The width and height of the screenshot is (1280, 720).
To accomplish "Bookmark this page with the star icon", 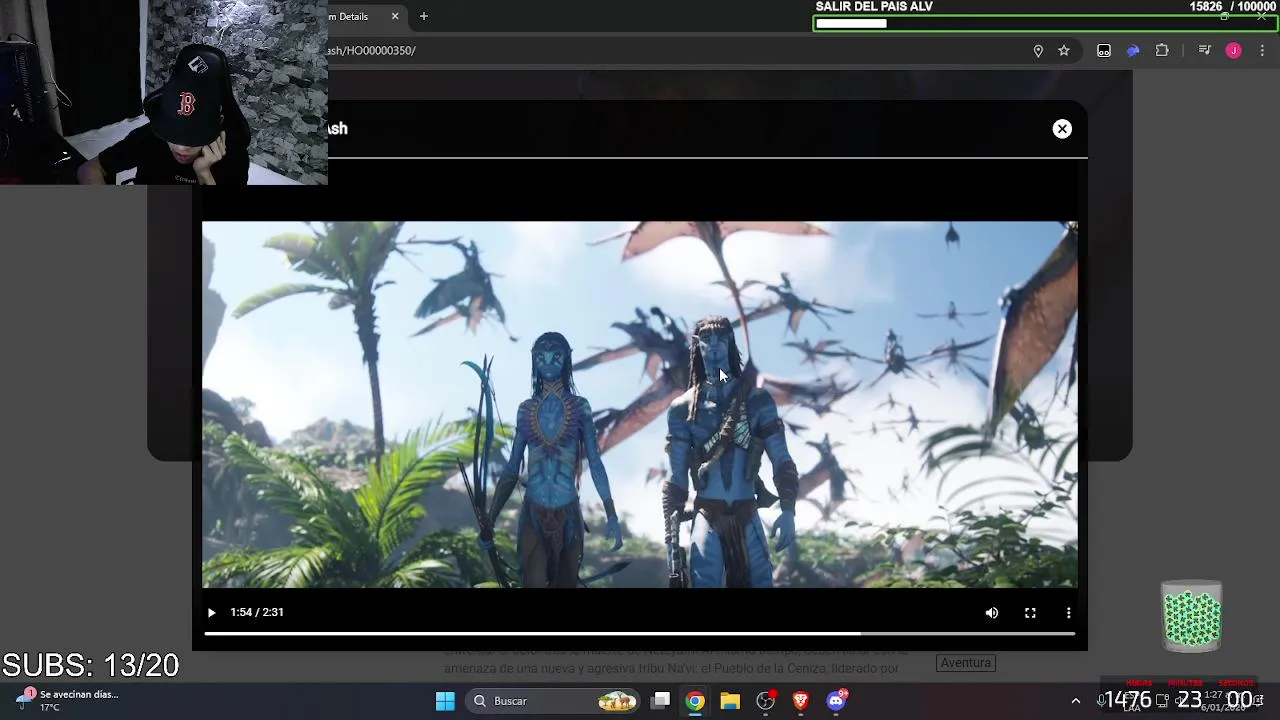I will tap(1064, 51).
